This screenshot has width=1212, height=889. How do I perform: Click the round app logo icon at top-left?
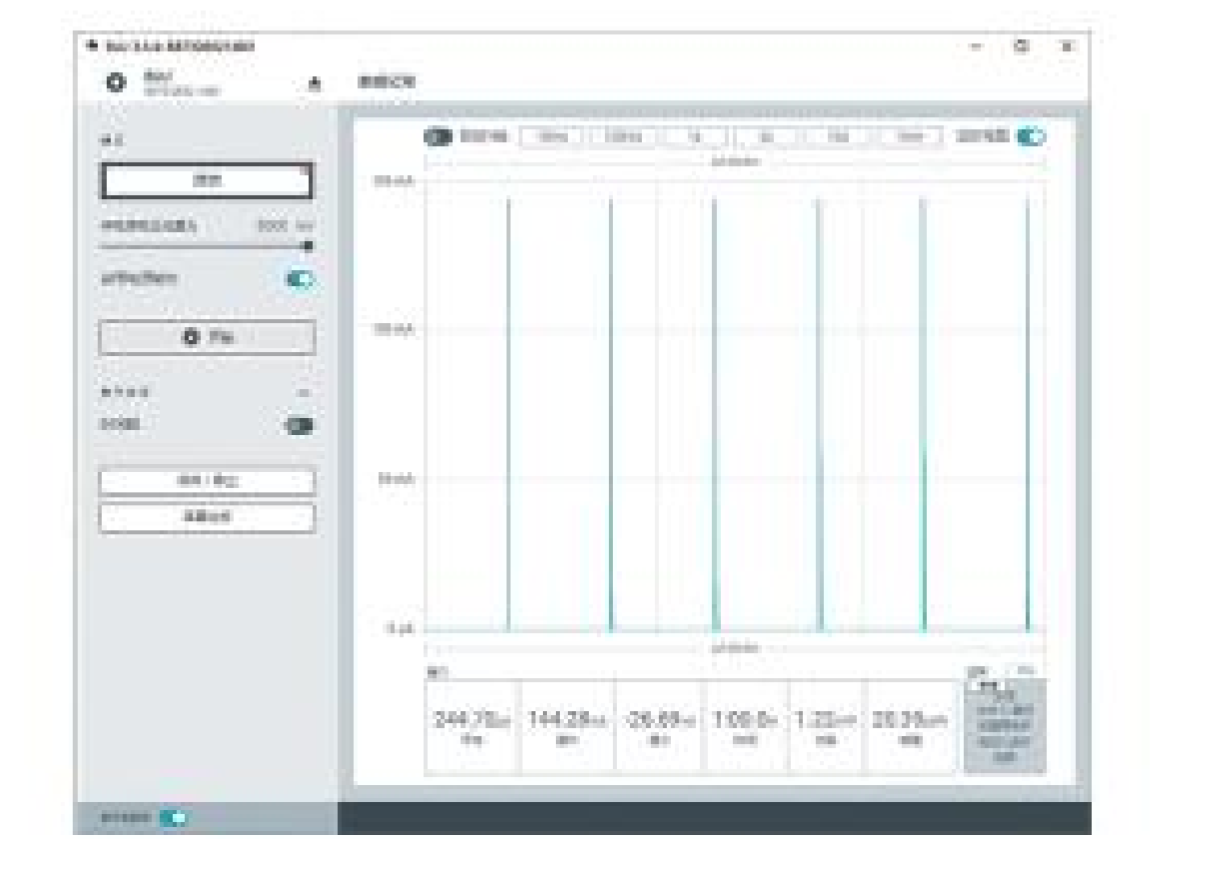116,83
